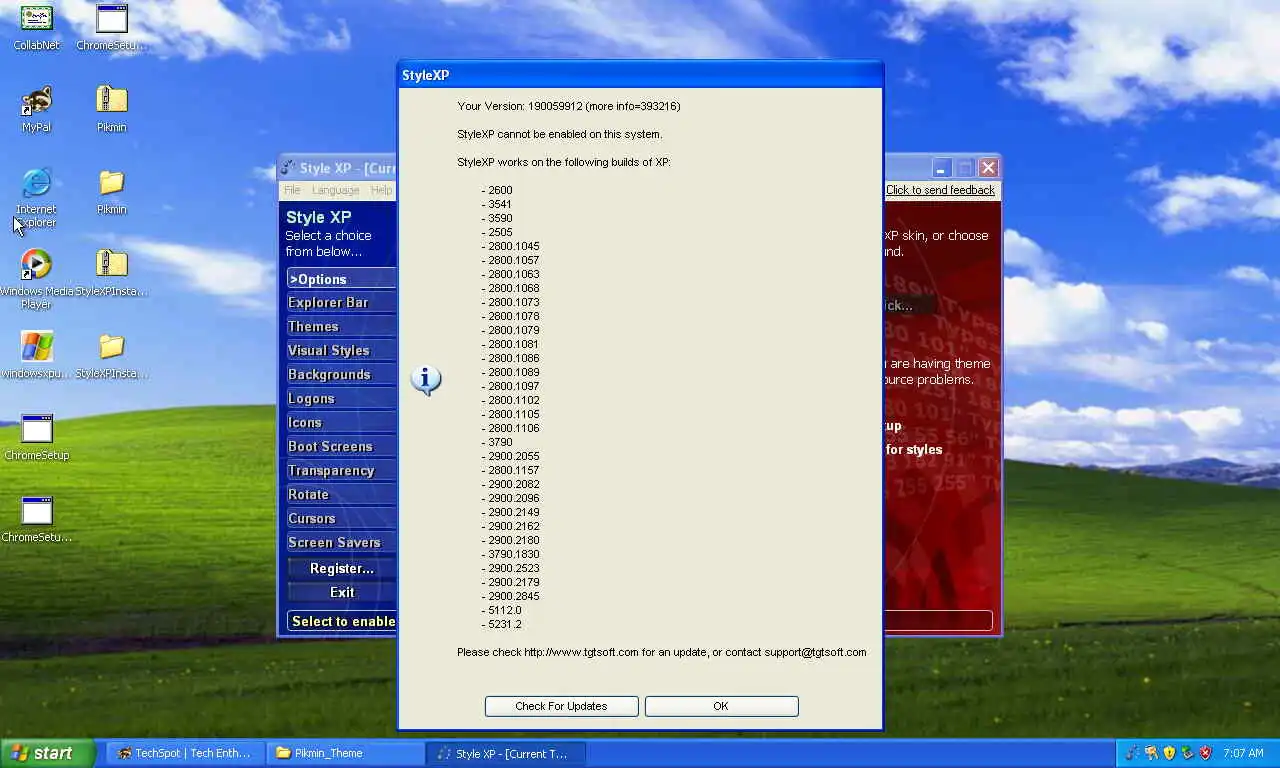1280x768 pixels.
Task: Click 'StyleXP cannot be enabled on this system.'
Action: (x=560, y=134)
